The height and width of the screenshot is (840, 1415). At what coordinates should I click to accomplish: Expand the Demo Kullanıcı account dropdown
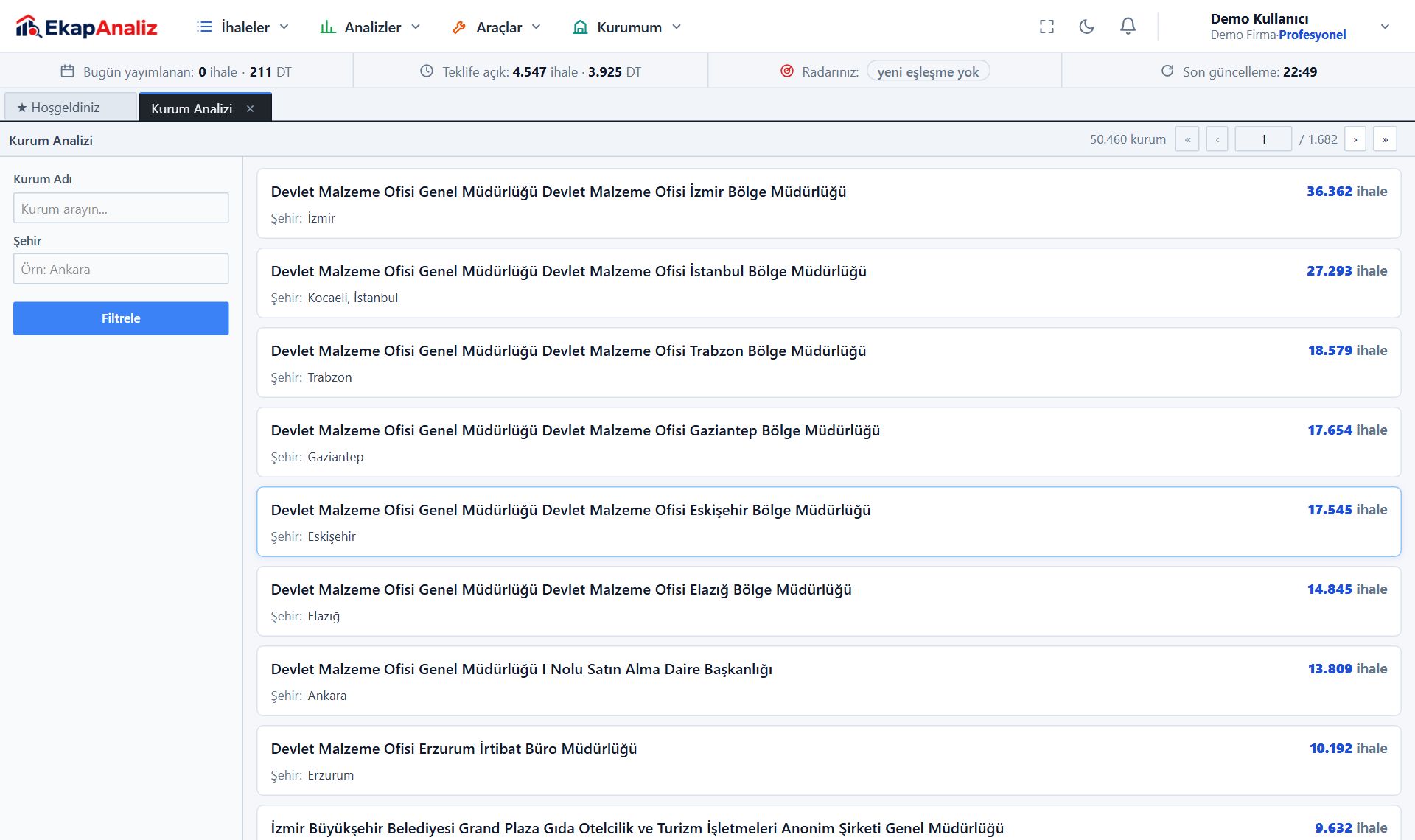pyautogui.click(x=1385, y=27)
